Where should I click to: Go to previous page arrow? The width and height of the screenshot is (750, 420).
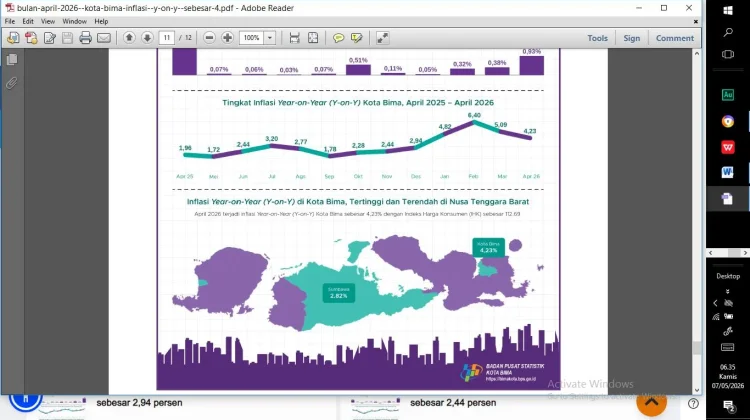coord(129,38)
